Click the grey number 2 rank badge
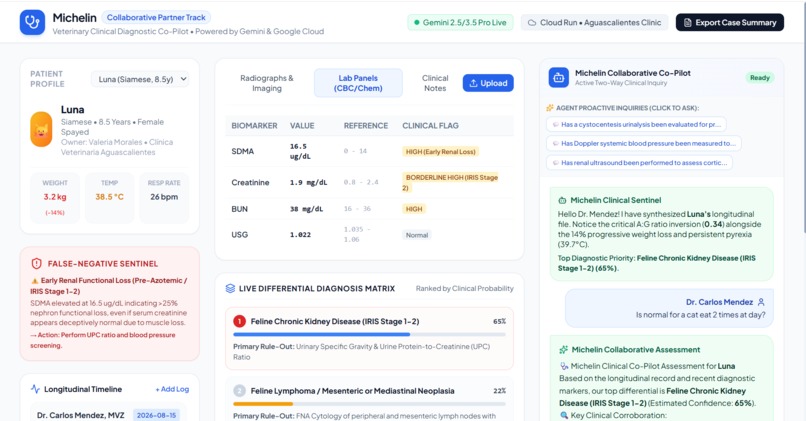The height and width of the screenshot is (421, 806). pos(240,391)
